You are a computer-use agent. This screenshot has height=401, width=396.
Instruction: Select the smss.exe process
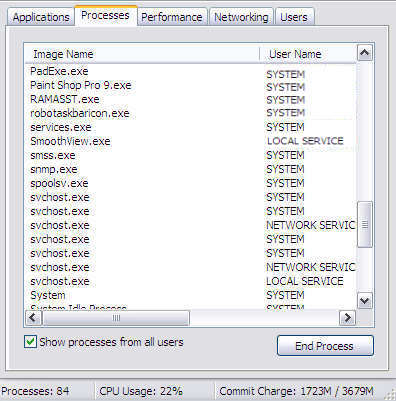click(53, 155)
